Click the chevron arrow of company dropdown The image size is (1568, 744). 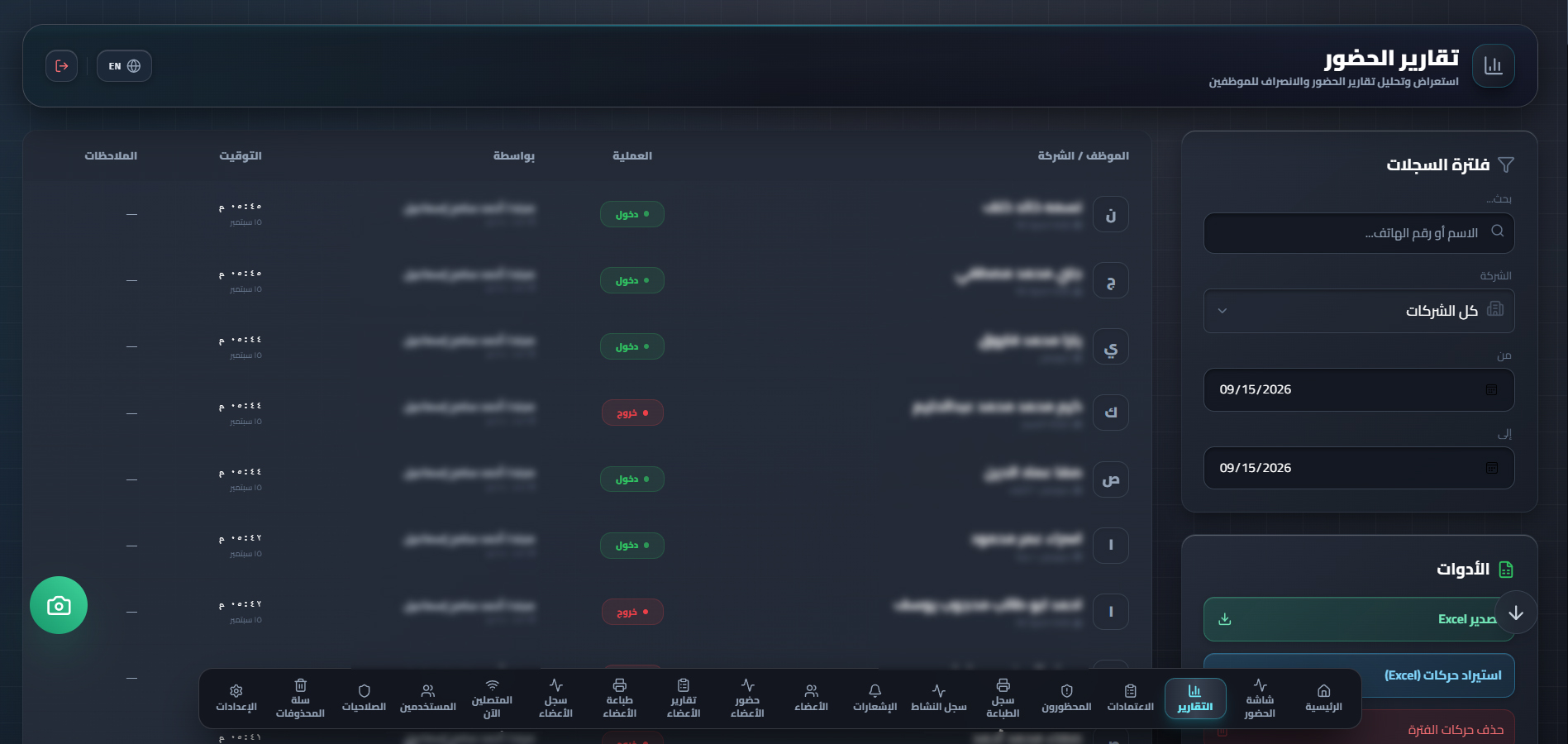click(x=1222, y=311)
